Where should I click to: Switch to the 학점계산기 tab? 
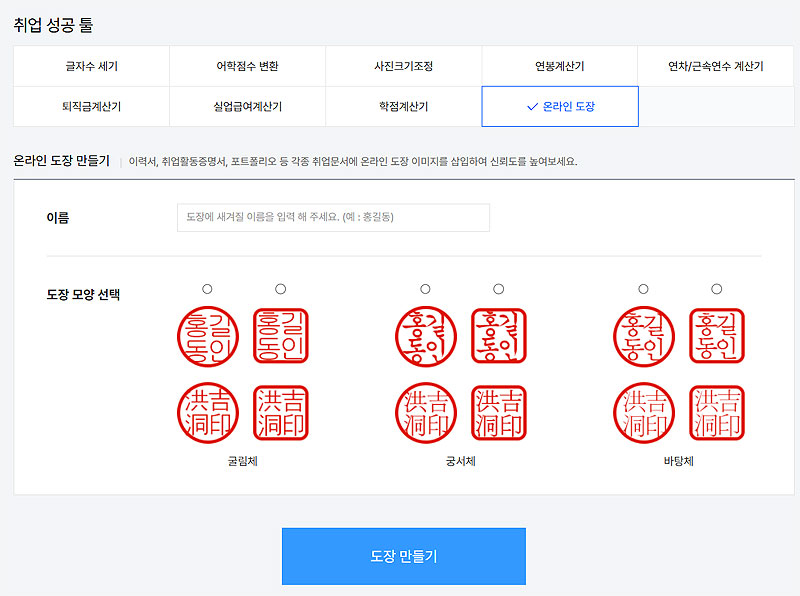(403, 106)
